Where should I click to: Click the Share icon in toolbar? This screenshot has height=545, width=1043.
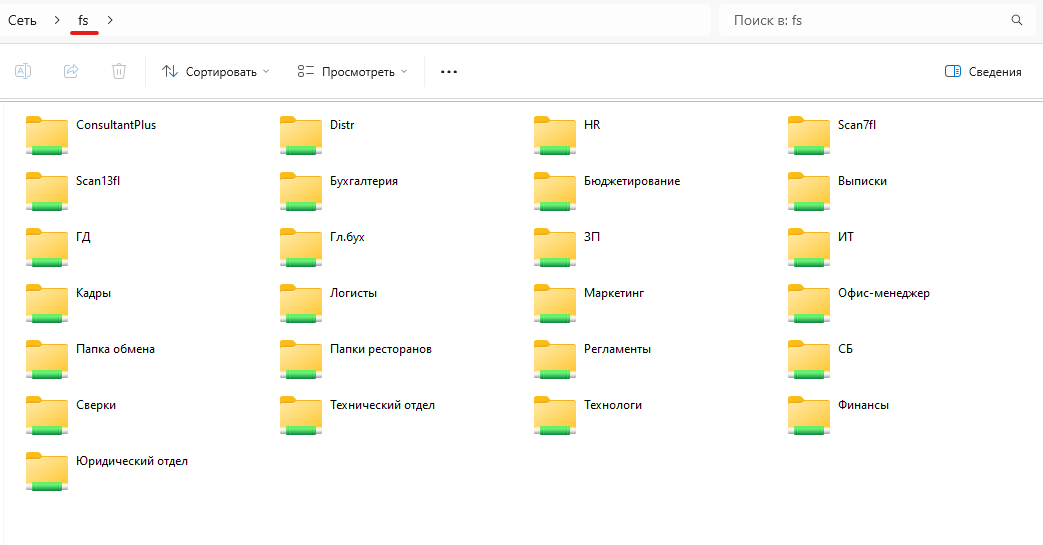pyautogui.click(x=71, y=71)
